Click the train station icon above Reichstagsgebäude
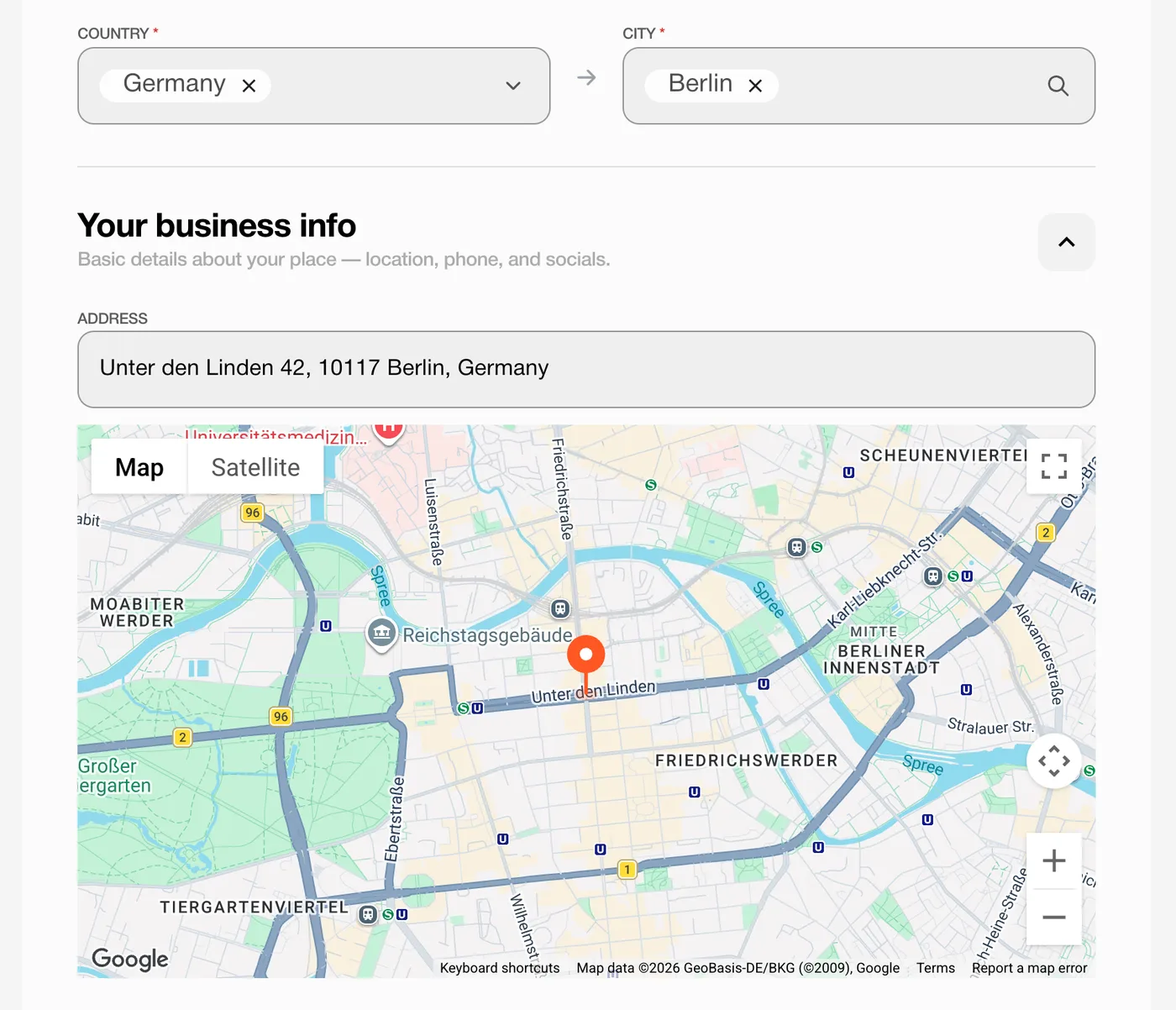Viewport: 1176px width, 1010px height. click(x=560, y=609)
